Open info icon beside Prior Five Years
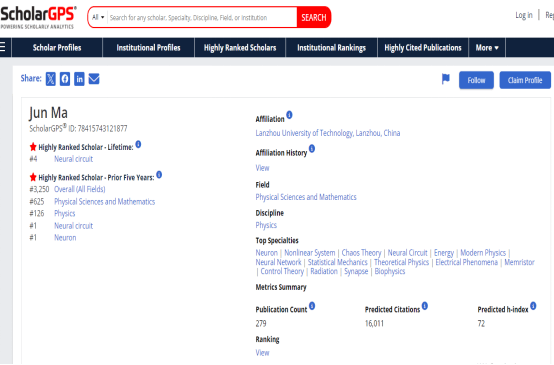This screenshot has height=365, width=554. click(x=159, y=175)
